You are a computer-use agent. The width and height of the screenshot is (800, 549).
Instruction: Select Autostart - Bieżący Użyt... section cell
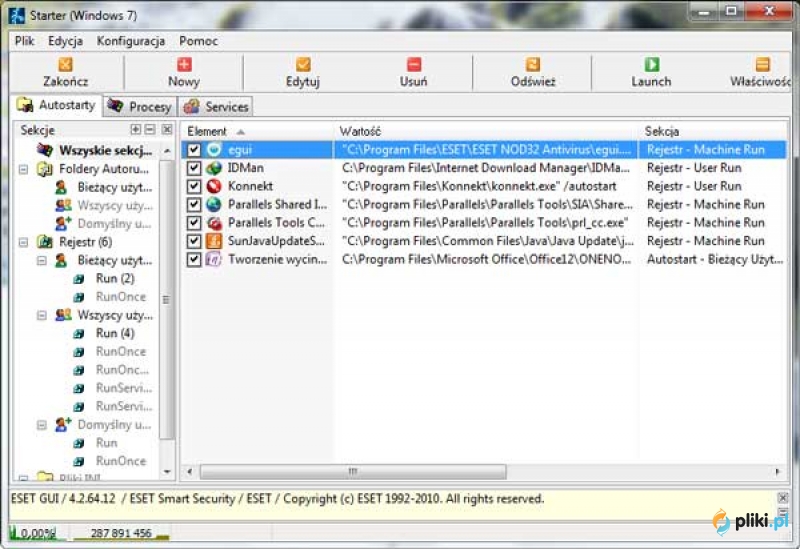[x=714, y=259]
